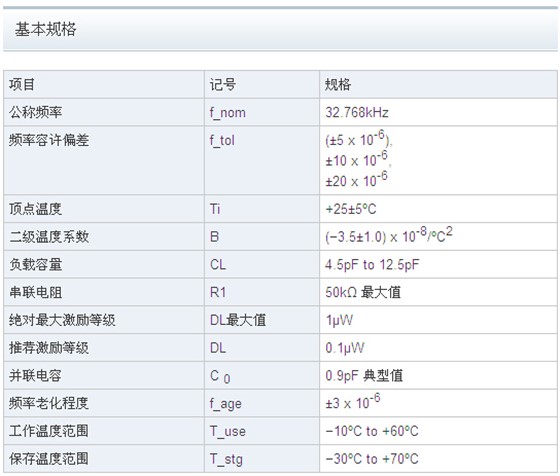Click the ±20 x 10⁻⁶ tolerance value
Screen dimensions: 560x476
(356, 179)
